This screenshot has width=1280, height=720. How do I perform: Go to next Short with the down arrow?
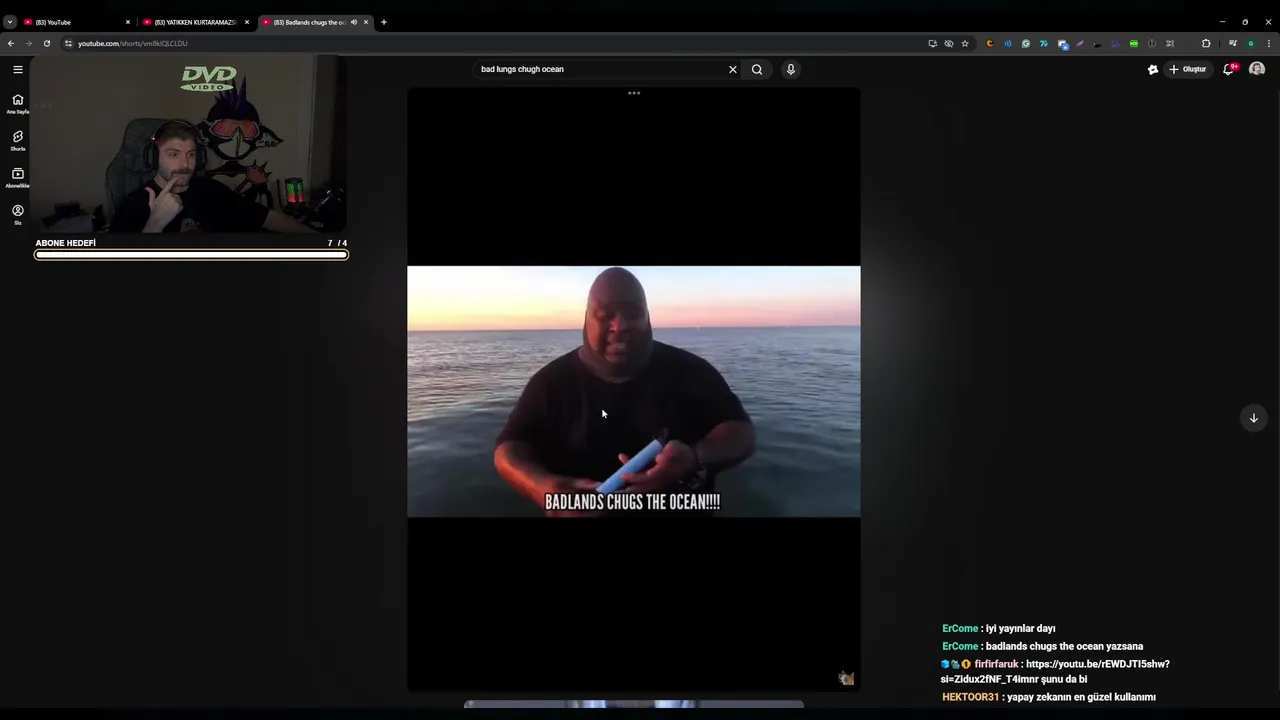[1254, 418]
